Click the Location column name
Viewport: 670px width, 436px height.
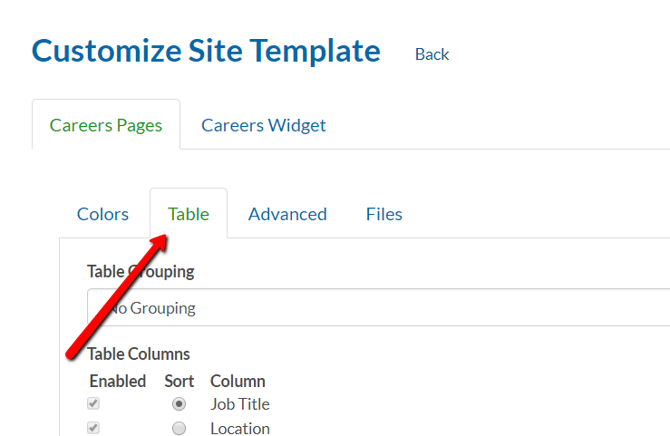pyautogui.click(x=240, y=428)
